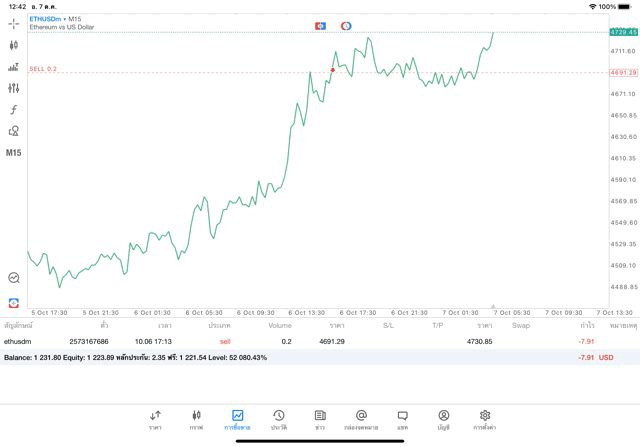Tap the SELL 0.2 order line label
Image resolution: width=640 pixels, height=447 pixels.
pos(43,69)
